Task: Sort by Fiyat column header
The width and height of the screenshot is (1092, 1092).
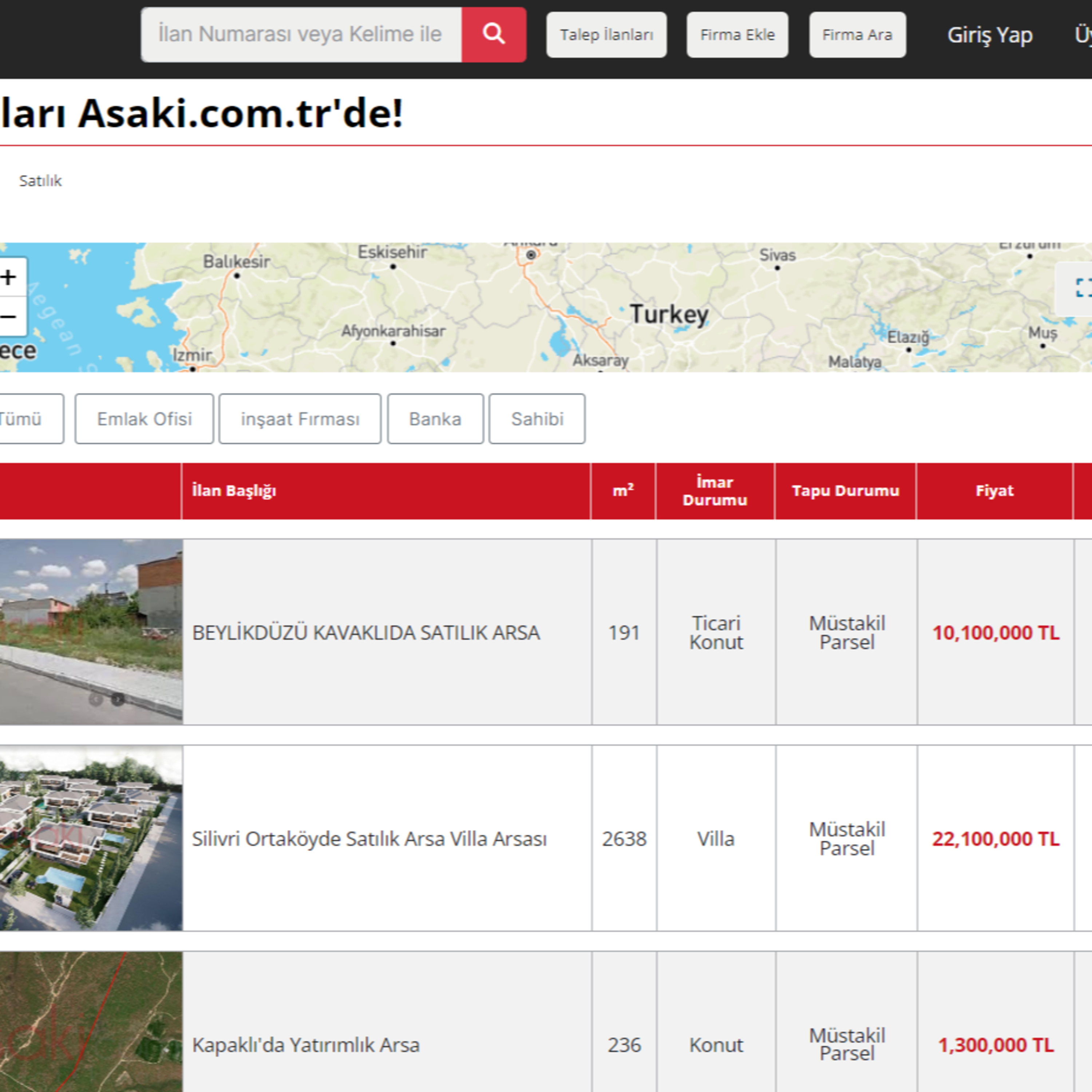Action: [994, 491]
